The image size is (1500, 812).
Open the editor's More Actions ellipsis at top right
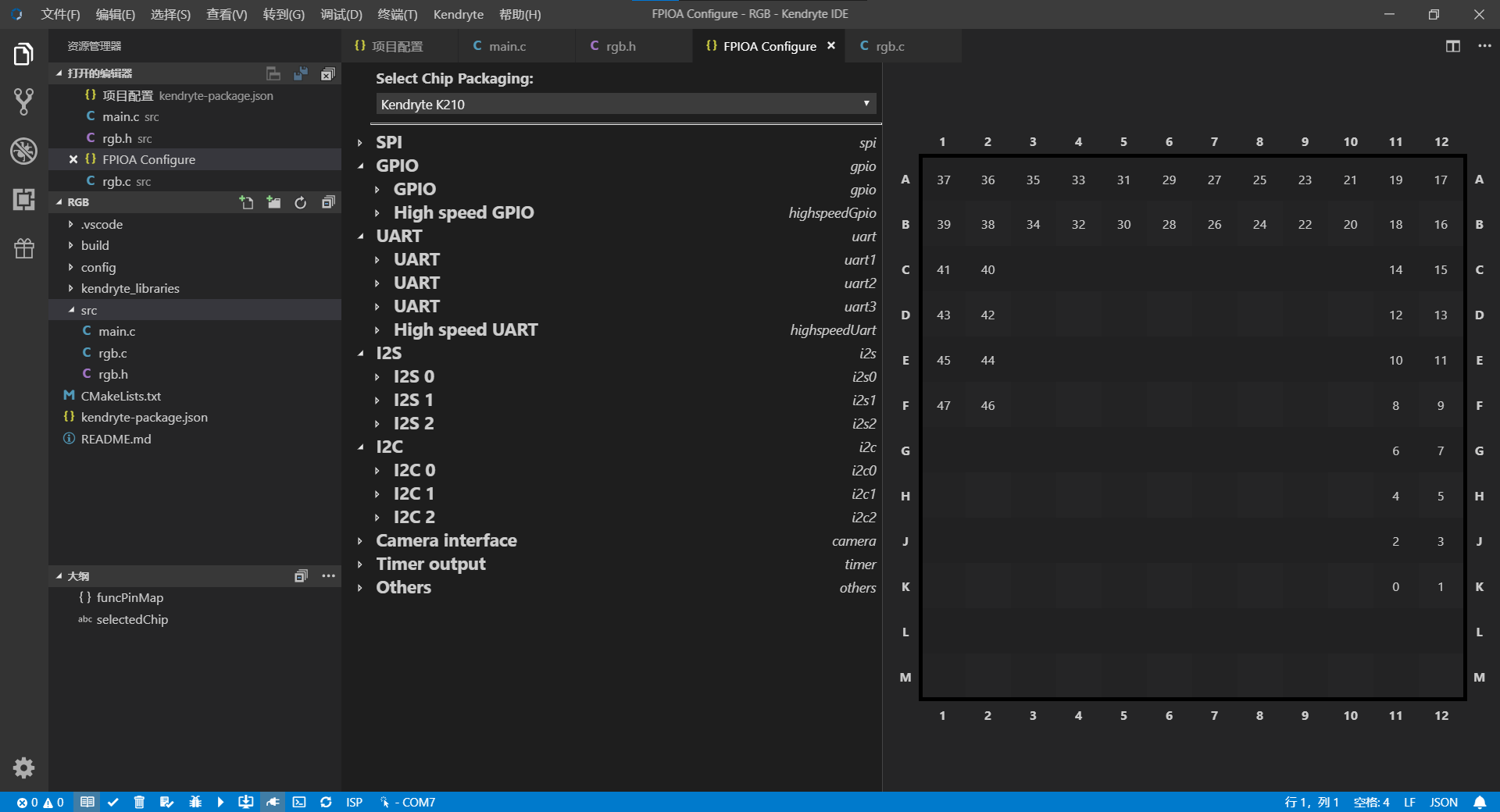1484,46
